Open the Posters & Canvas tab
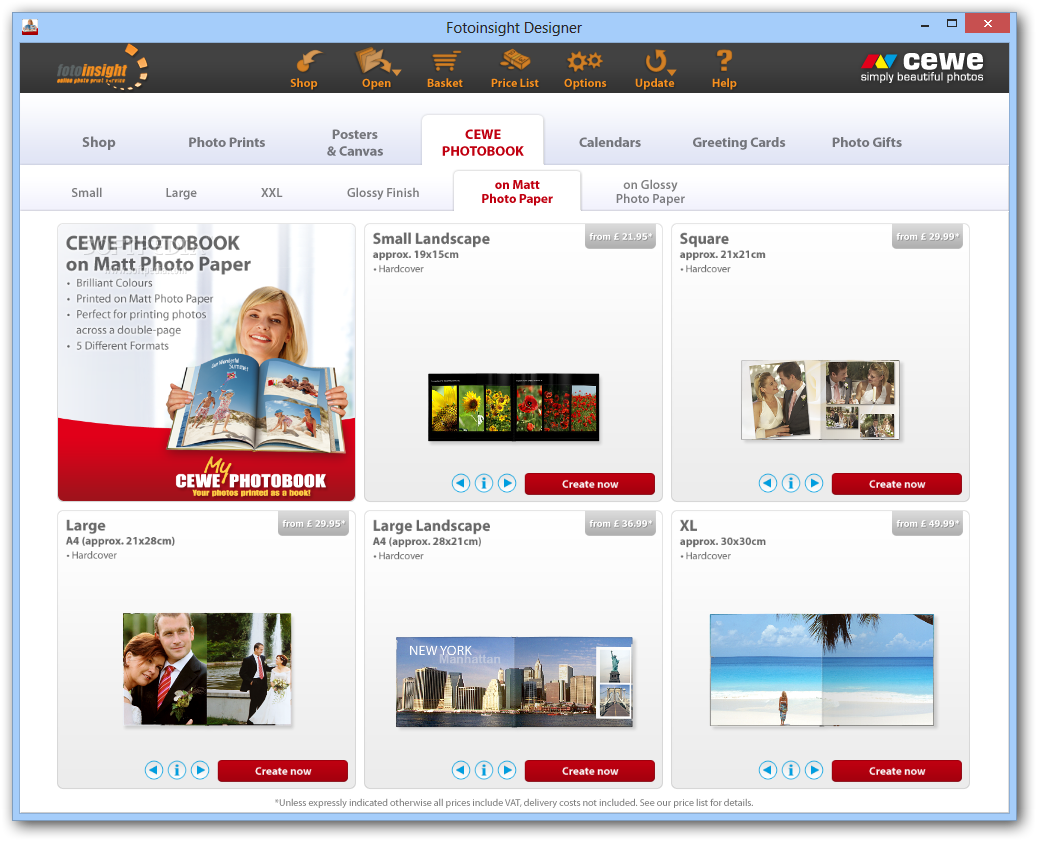The image size is (1037, 841). (355, 142)
